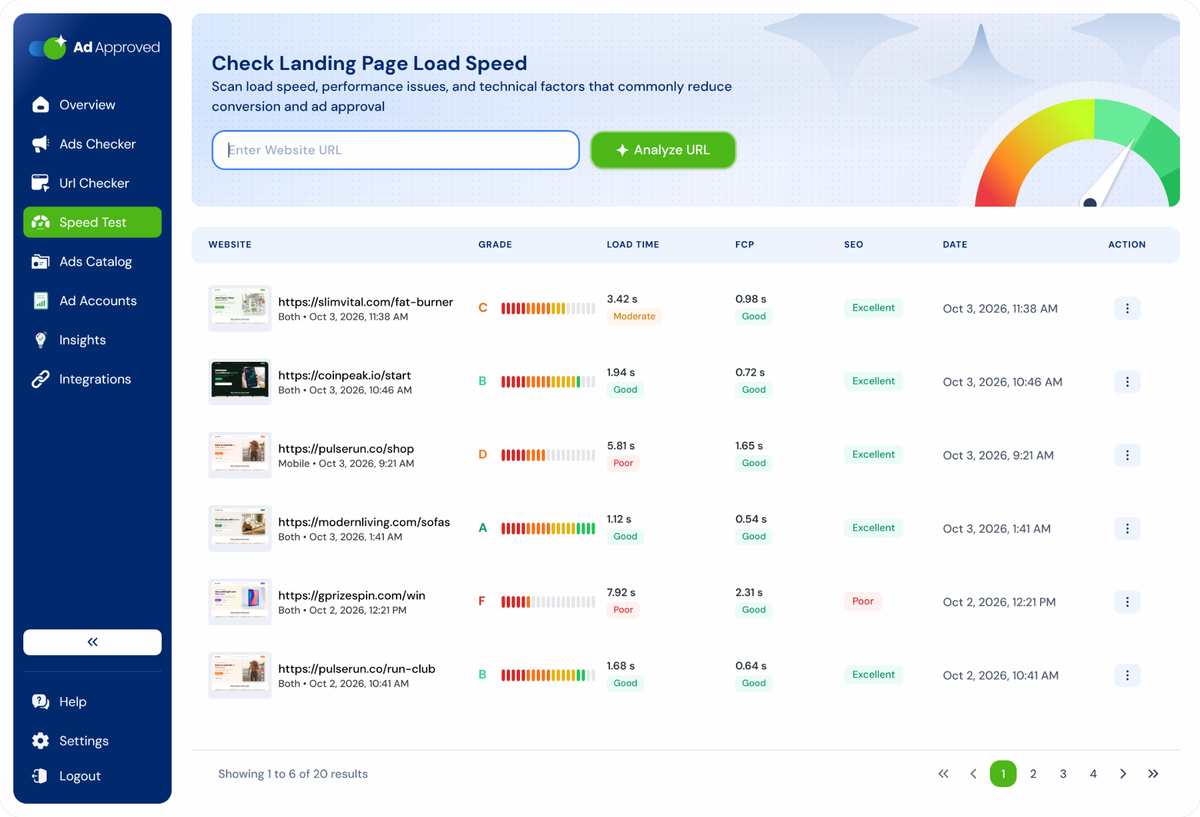This screenshot has height=817, width=1200.
Task: Click the Ads Checker megaphone icon
Action: 41,144
